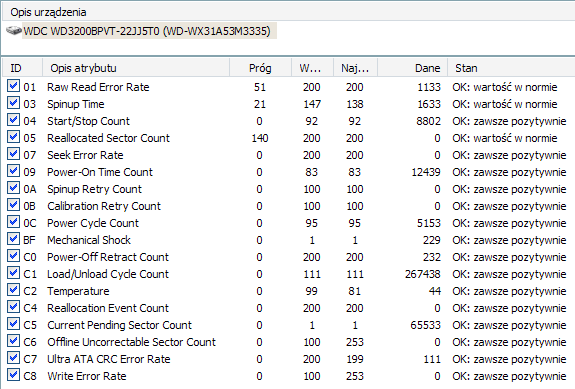Toggle the Ultra ATA CRC Error Rate checkbox
The width and height of the screenshot is (575, 389).
[13, 358]
